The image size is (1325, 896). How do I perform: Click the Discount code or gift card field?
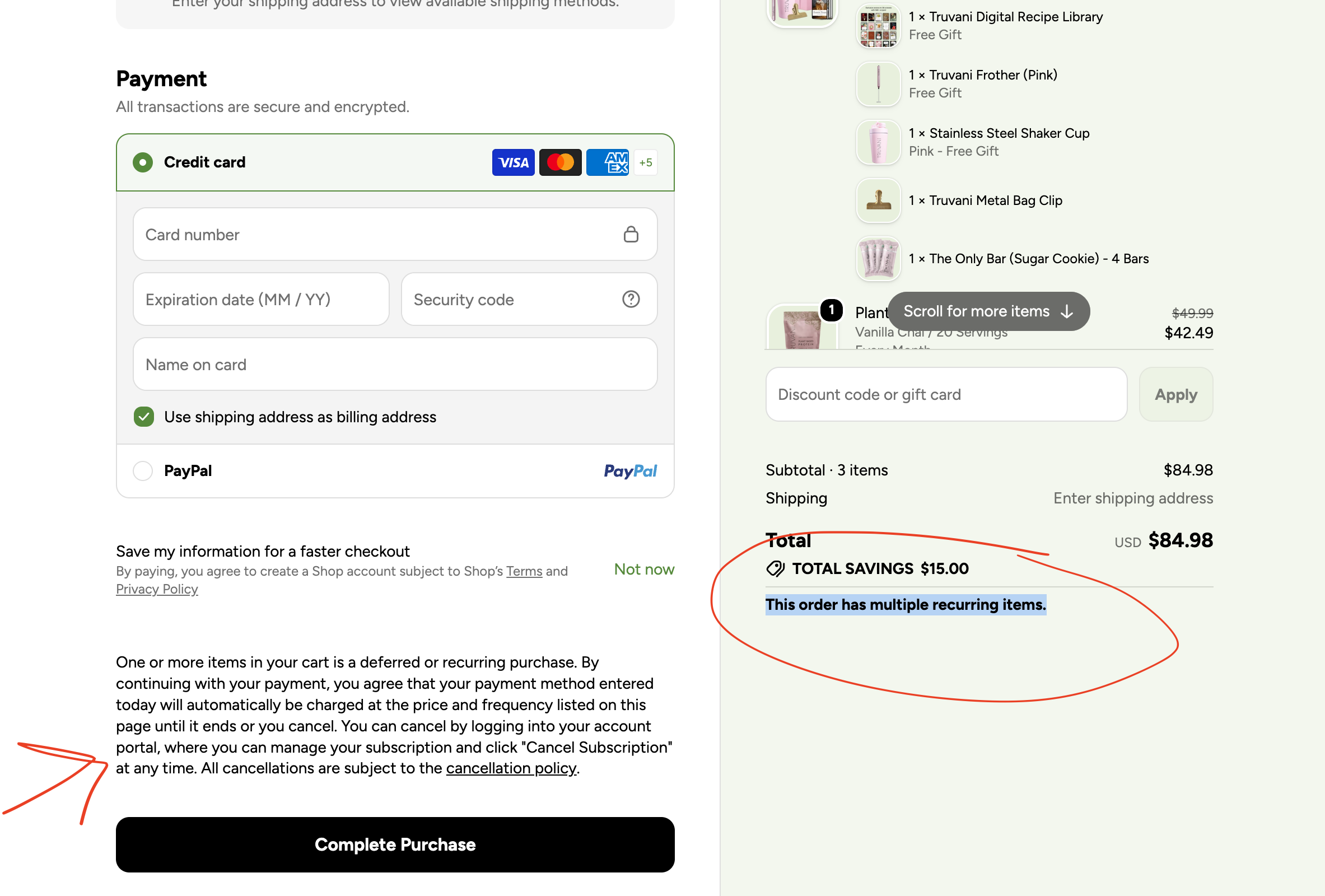pyautogui.click(x=946, y=394)
